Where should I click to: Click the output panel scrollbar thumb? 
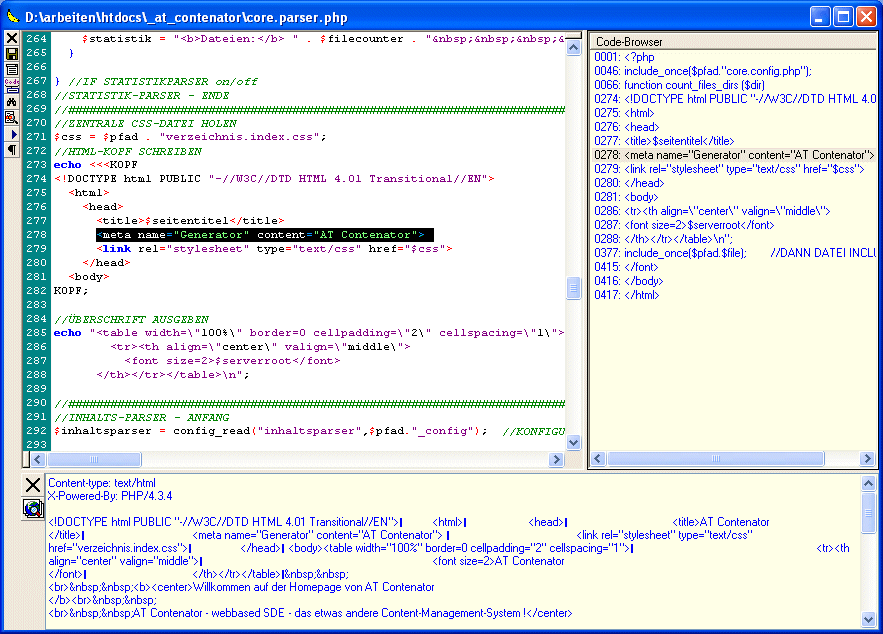coord(868,512)
